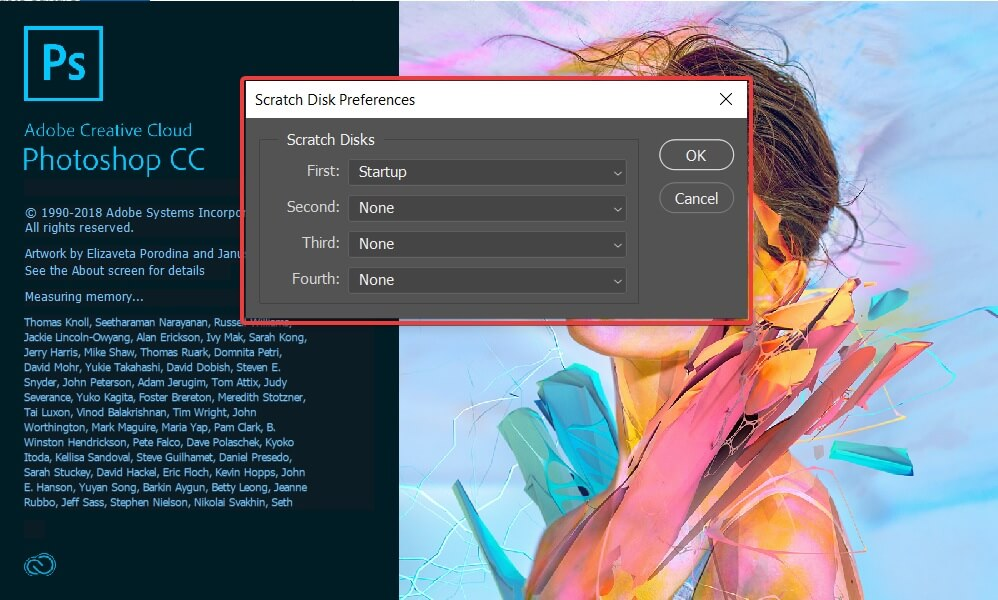Click the Startup value in the First field
This screenshot has width=998, height=600.
tap(382, 171)
